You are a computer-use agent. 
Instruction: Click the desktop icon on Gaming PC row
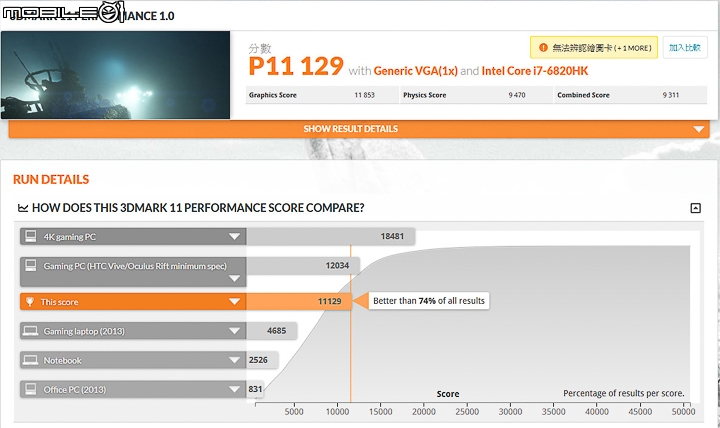pos(31,265)
